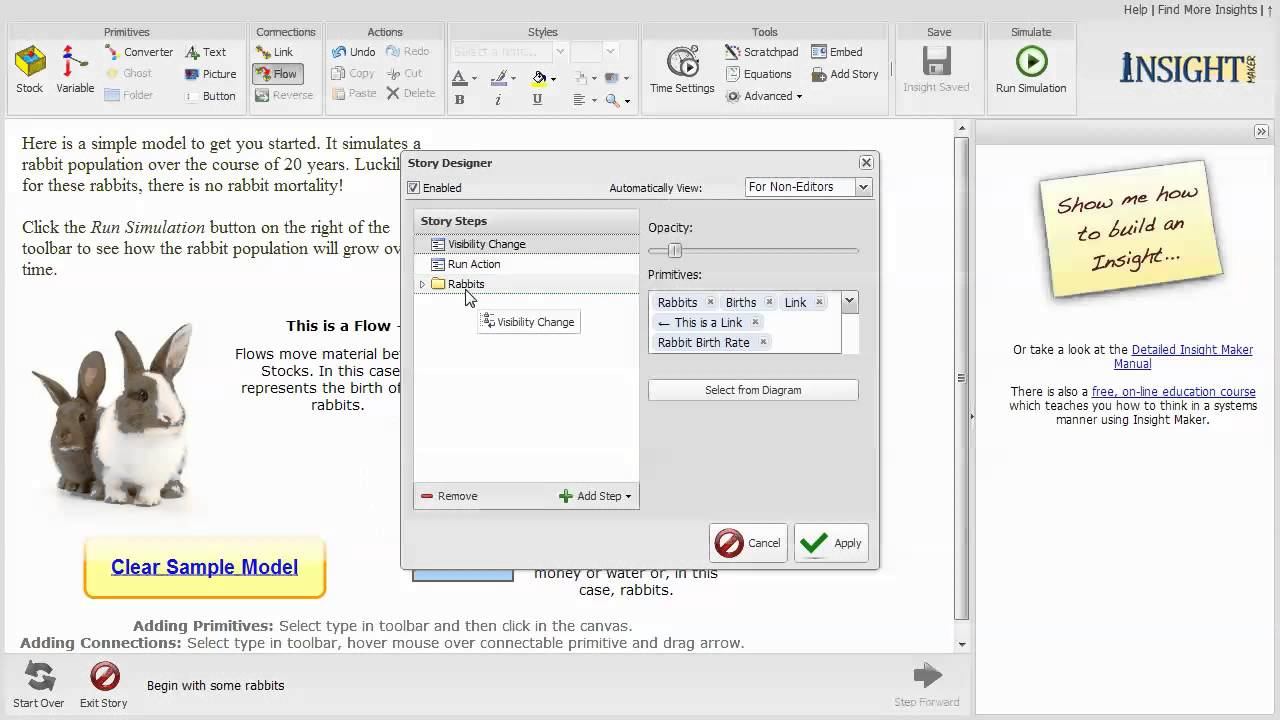Open the zoom magnifier dropdown
Image resolution: width=1280 pixels, height=720 pixels.
pyautogui.click(x=618, y=100)
